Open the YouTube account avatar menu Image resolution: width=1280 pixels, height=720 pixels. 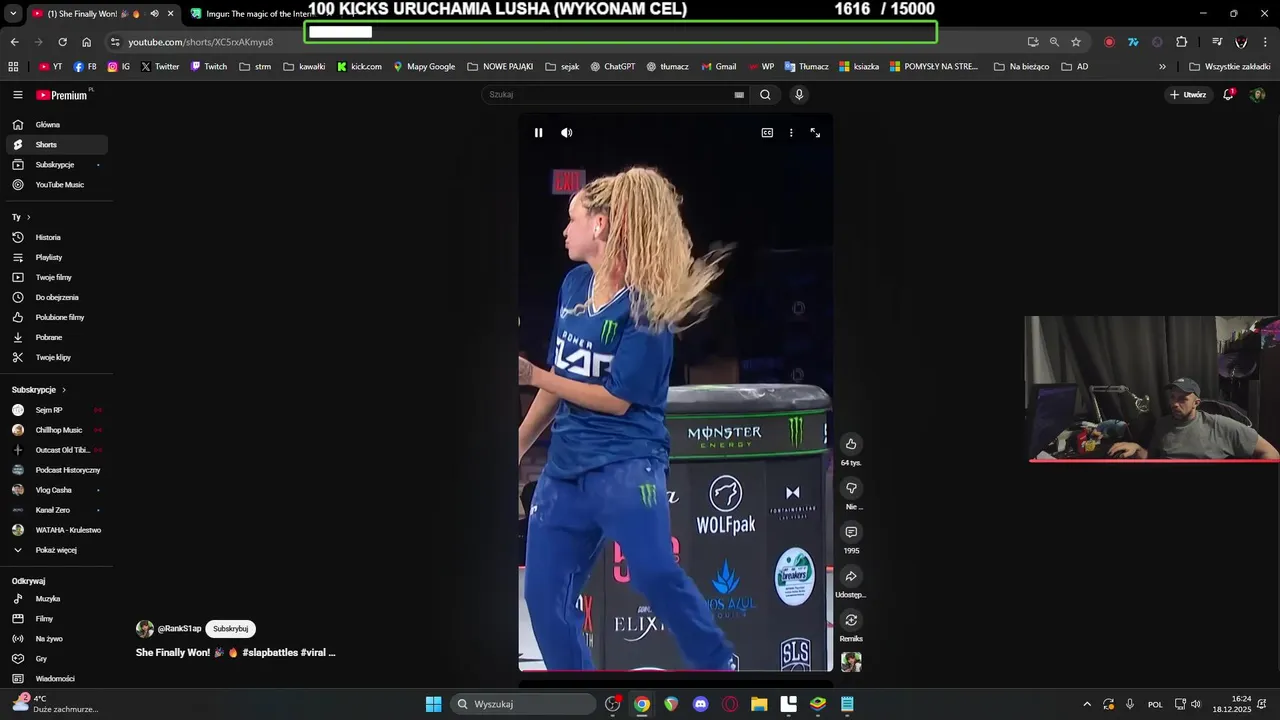click(x=1258, y=95)
